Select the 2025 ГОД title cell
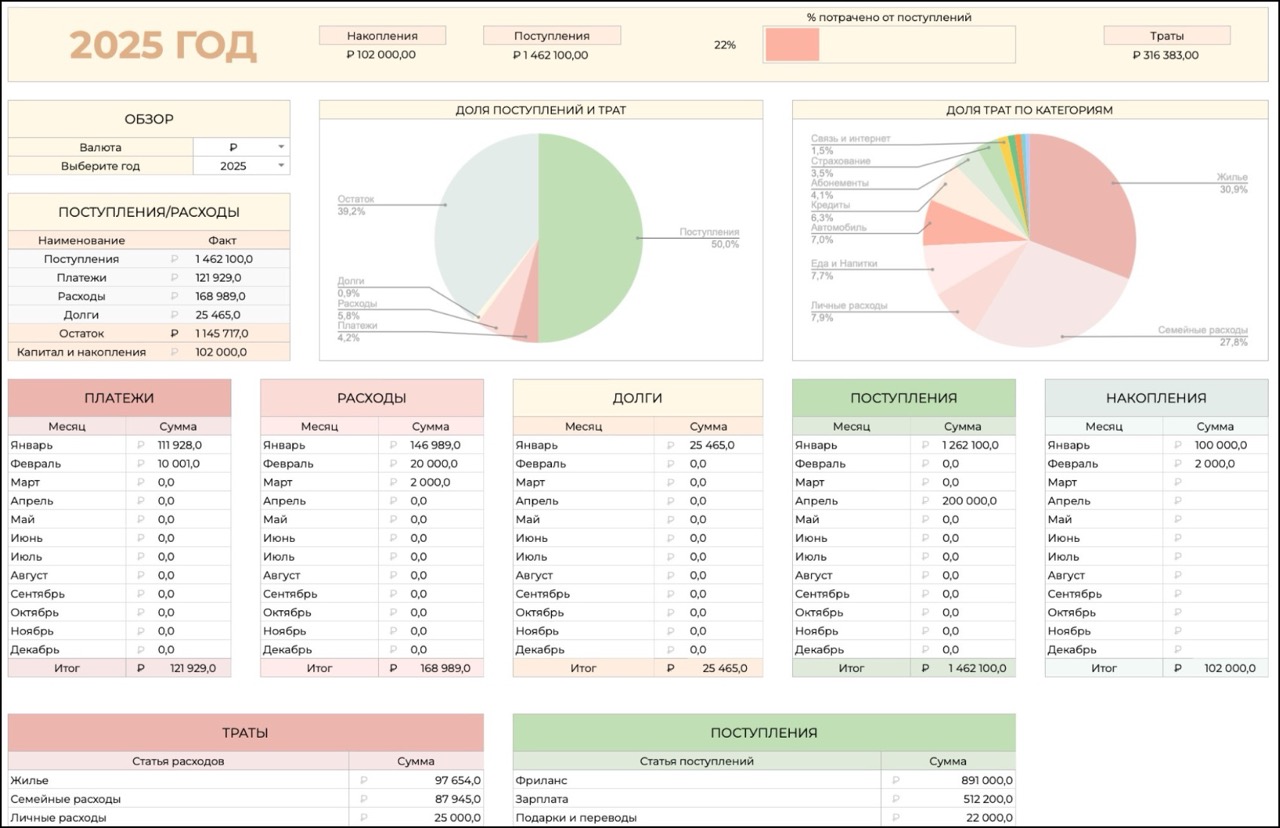 pos(162,45)
